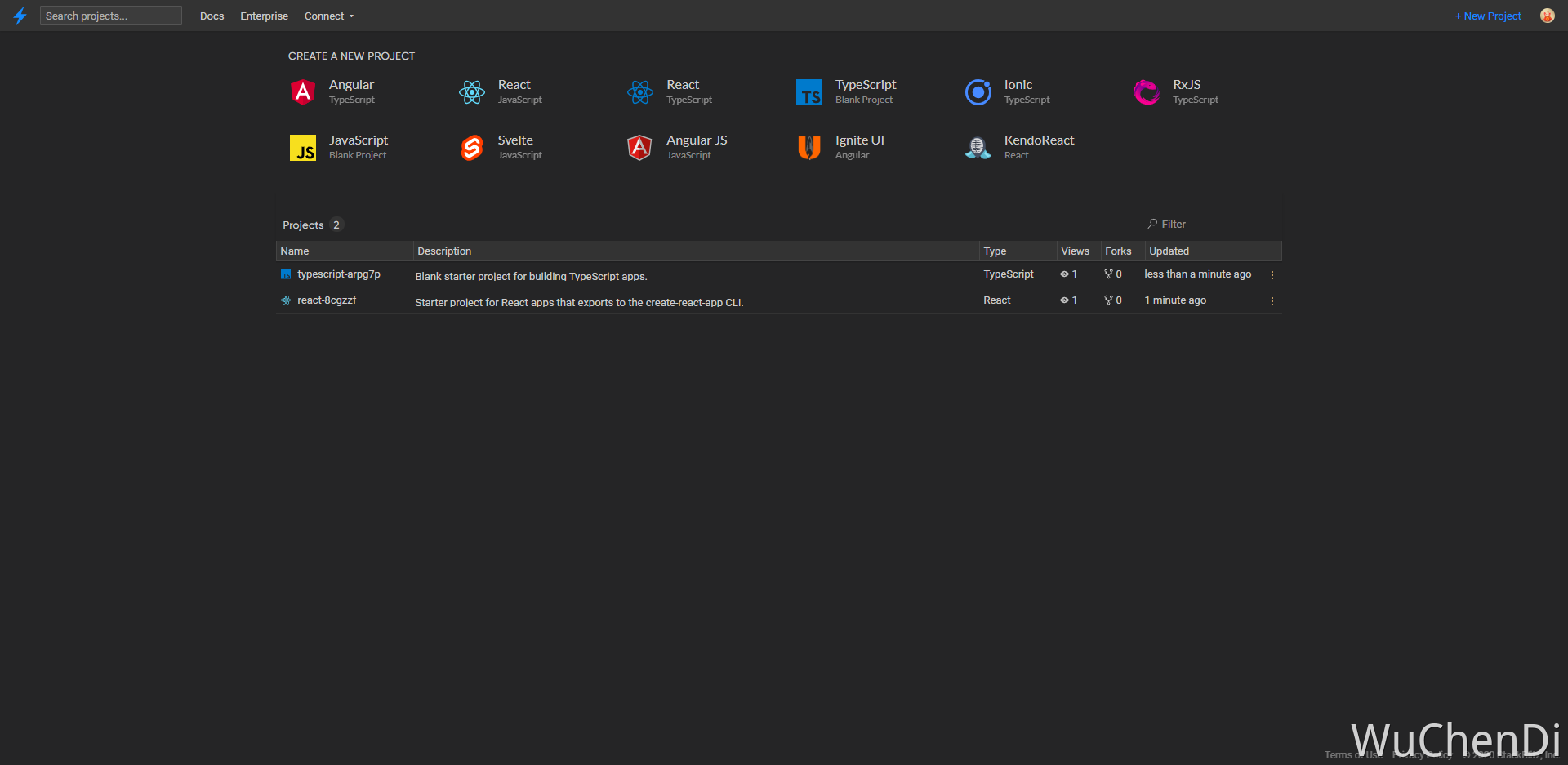The height and width of the screenshot is (765, 1568).
Task: Click the Projects count badge '2'
Action: click(336, 225)
